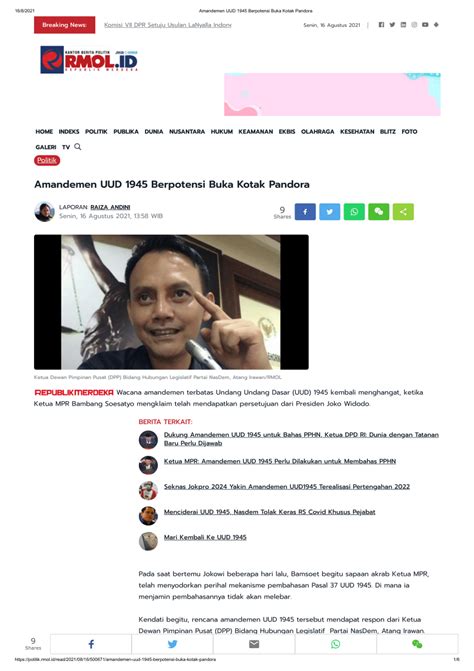Open the Twitter icon in top header

392,25
